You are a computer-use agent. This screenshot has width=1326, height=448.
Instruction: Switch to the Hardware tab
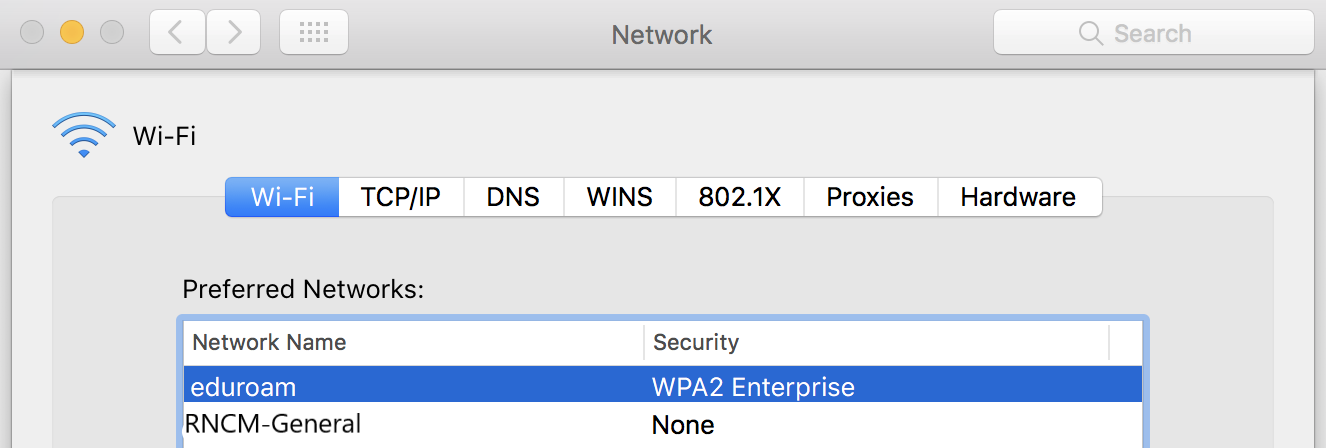pos(1018,197)
